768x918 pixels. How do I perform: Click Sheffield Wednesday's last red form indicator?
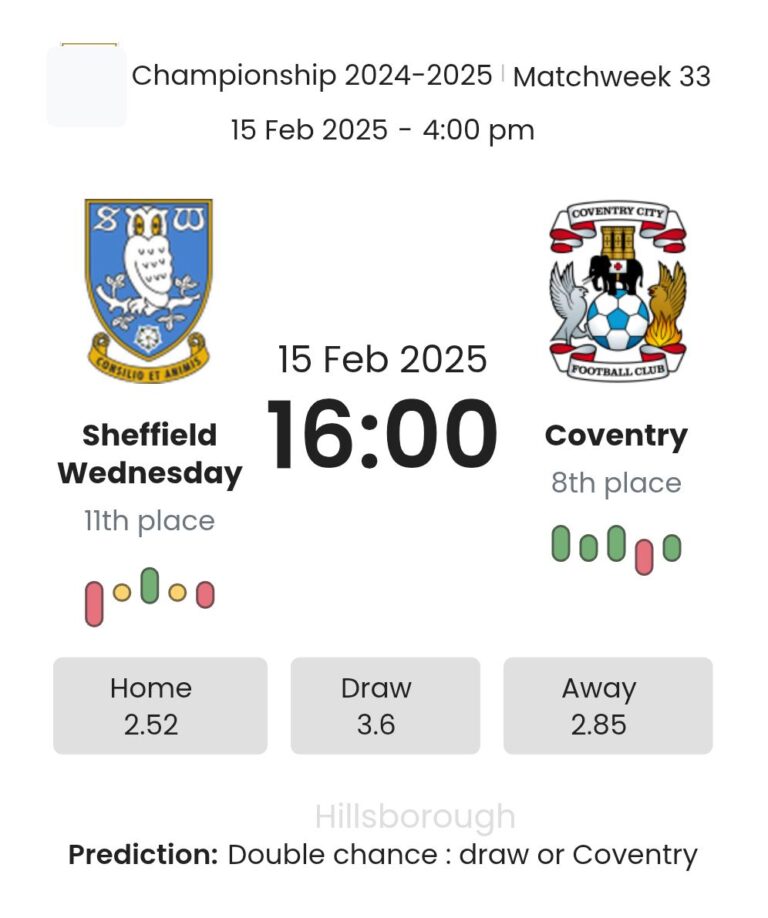[205, 595]
